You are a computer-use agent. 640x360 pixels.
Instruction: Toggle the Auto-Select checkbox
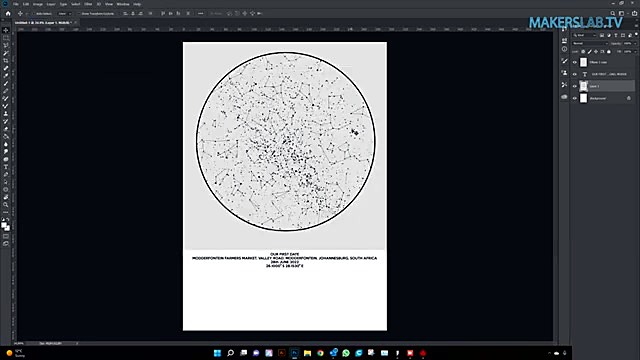coord(33,13)
